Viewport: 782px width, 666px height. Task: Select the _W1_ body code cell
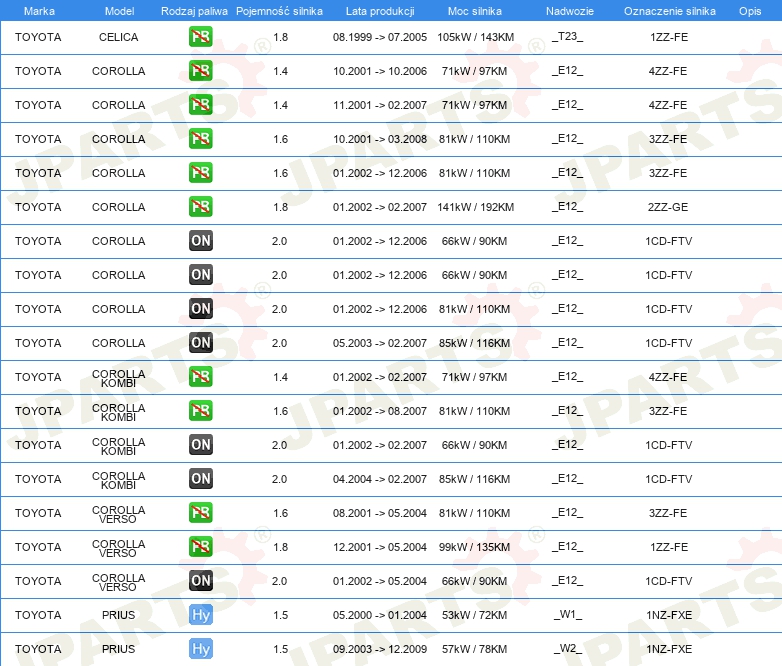coord(568,615)
